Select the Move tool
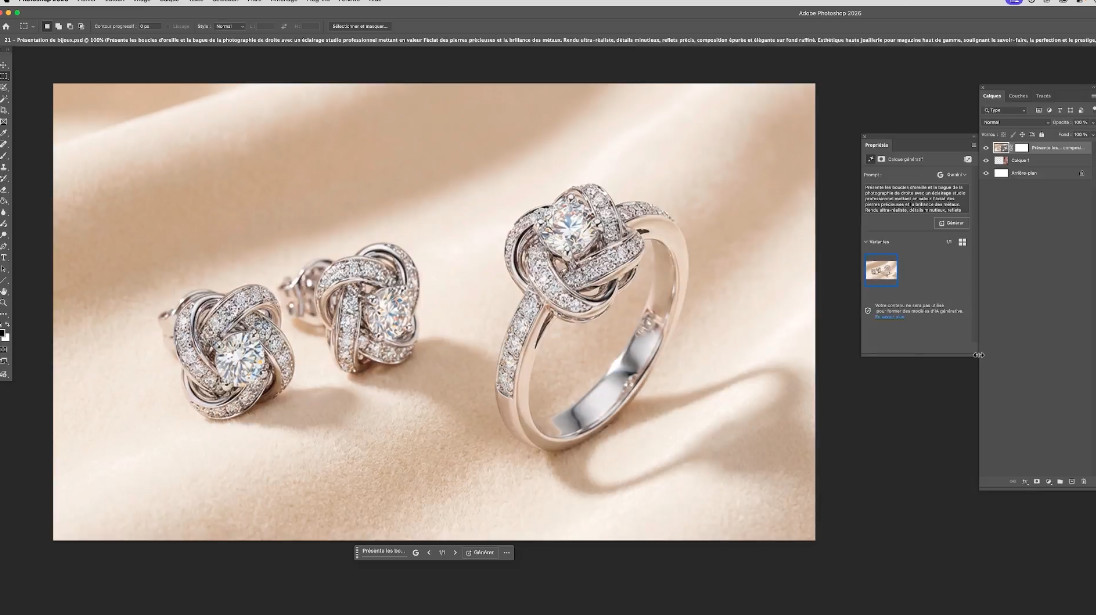 click(4, 65)
